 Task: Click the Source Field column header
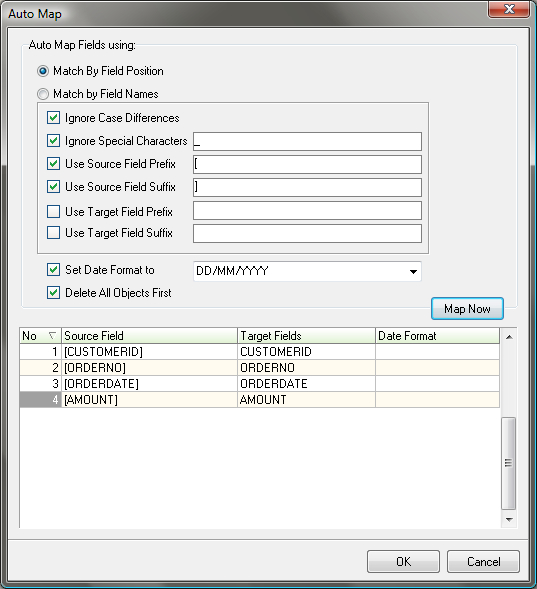[149, 335]
